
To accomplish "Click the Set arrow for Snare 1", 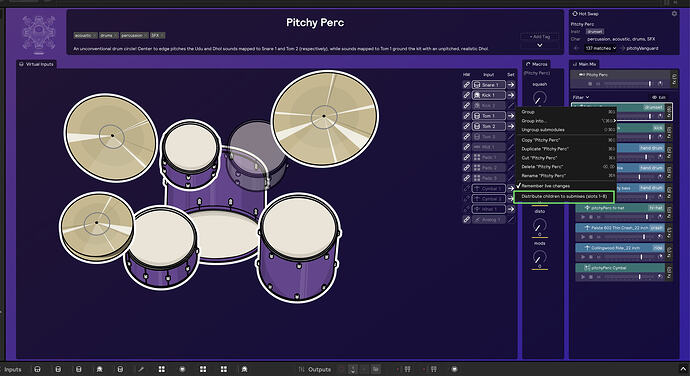I will point(511,85).
